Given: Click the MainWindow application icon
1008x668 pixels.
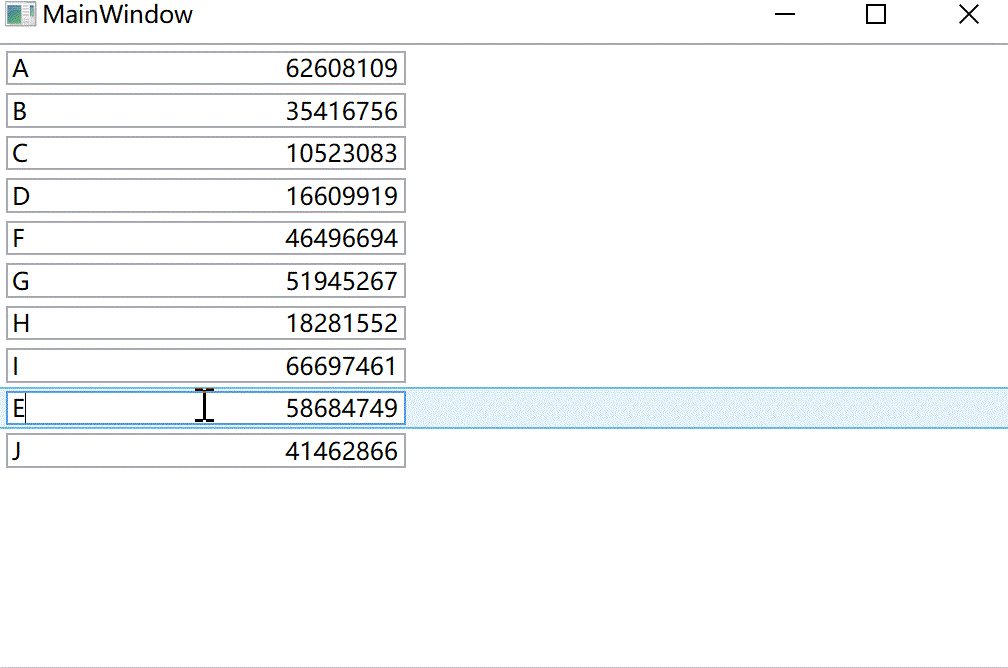Looking at the screenshot, I should pos(20,14).
